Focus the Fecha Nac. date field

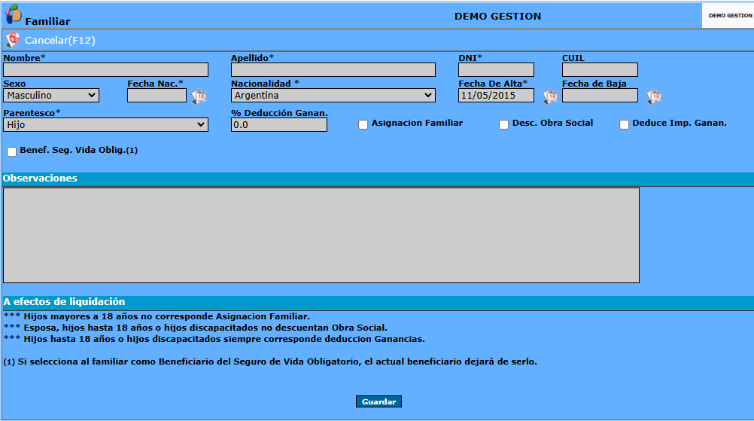157,95
